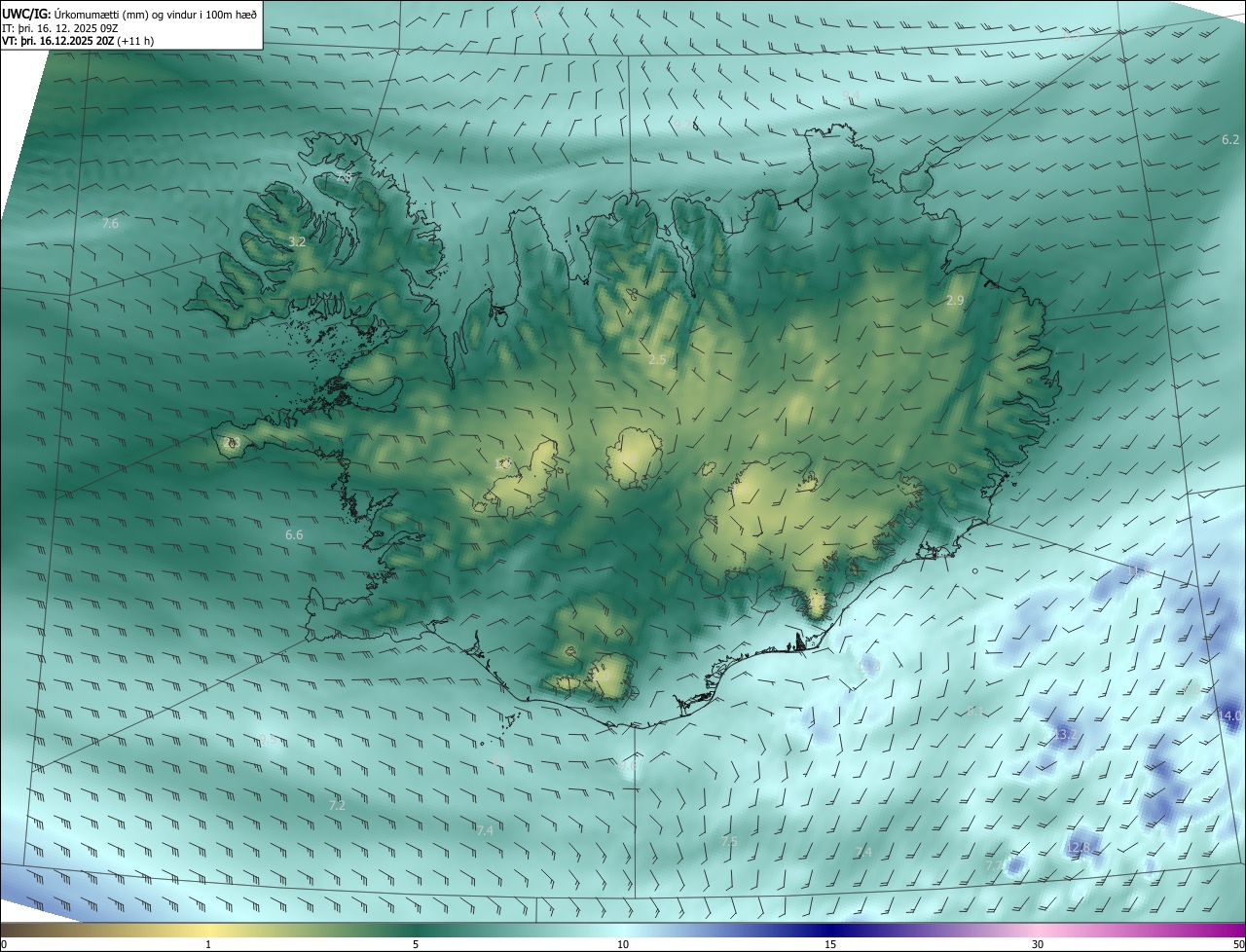The height and width of the screenshot is (952, 1246).
Task: Click the 30 mm tick on the color scale
Action: 1038,944
